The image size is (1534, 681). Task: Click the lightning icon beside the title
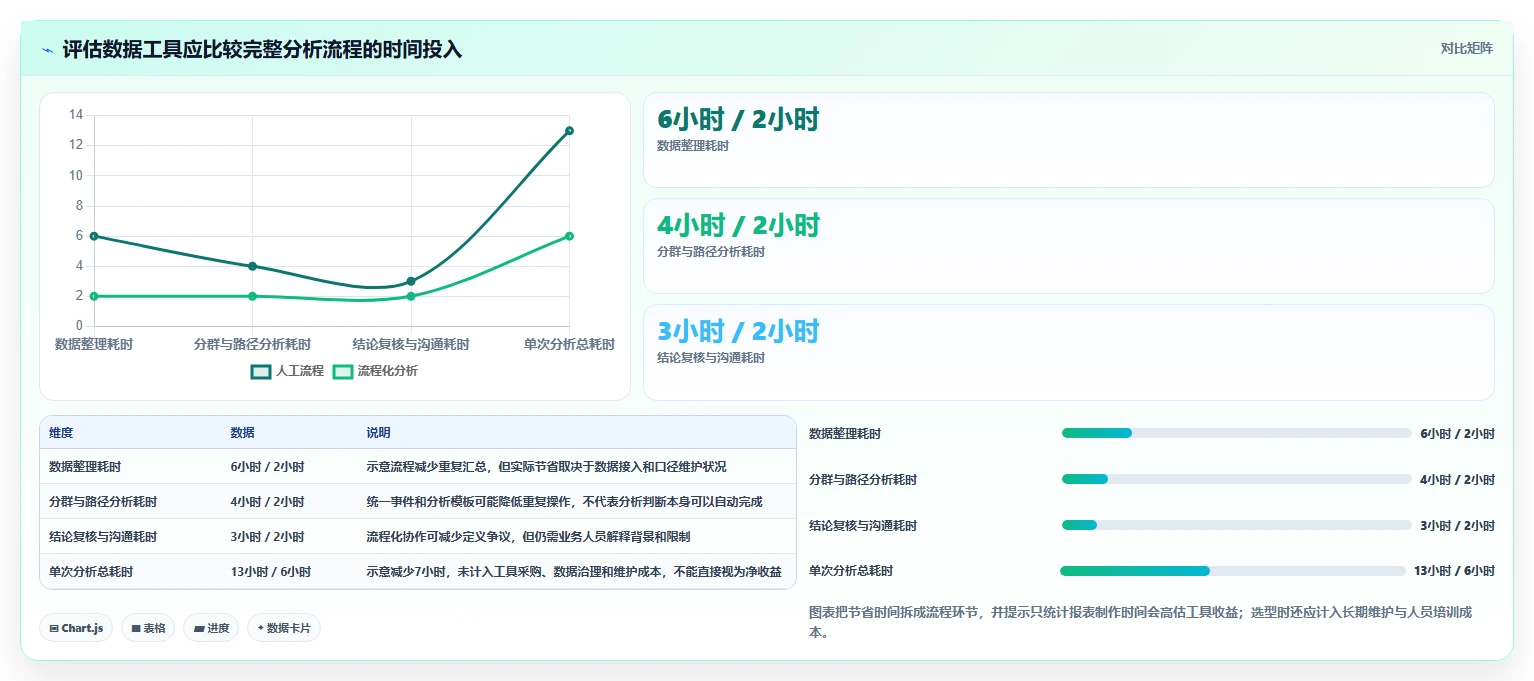click(48, 49)
